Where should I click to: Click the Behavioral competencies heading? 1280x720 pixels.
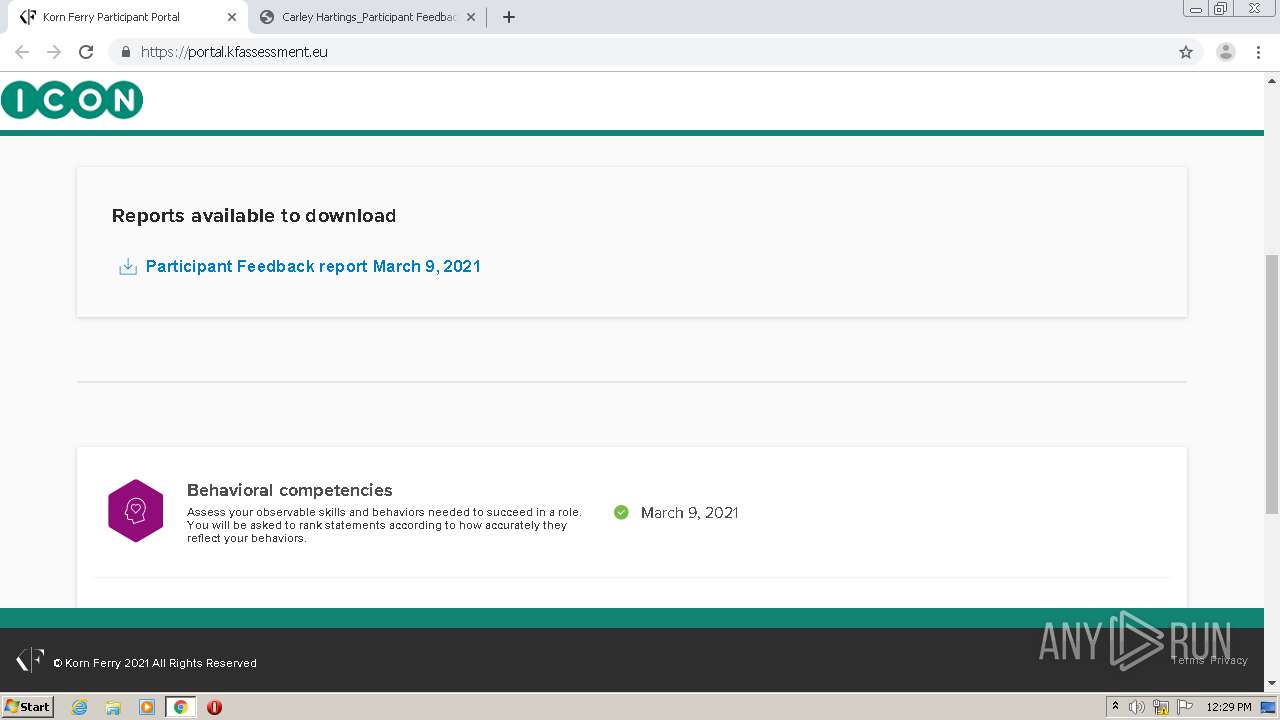coord(289,490)
